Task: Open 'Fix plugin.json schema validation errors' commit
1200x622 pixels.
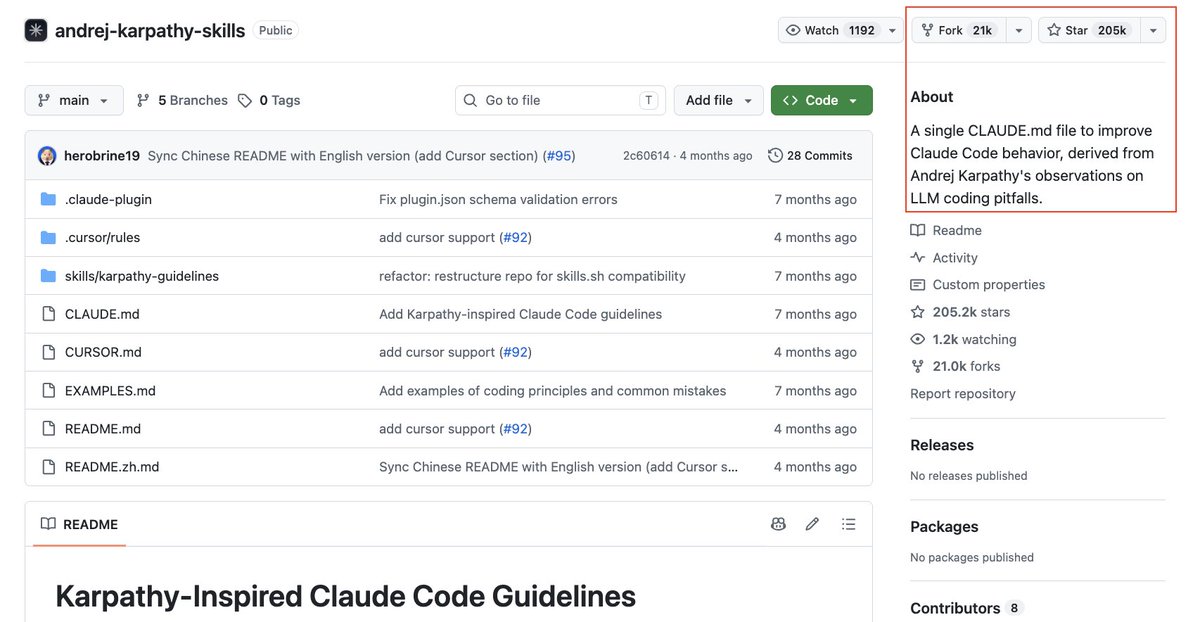Action: click(498, 199)
